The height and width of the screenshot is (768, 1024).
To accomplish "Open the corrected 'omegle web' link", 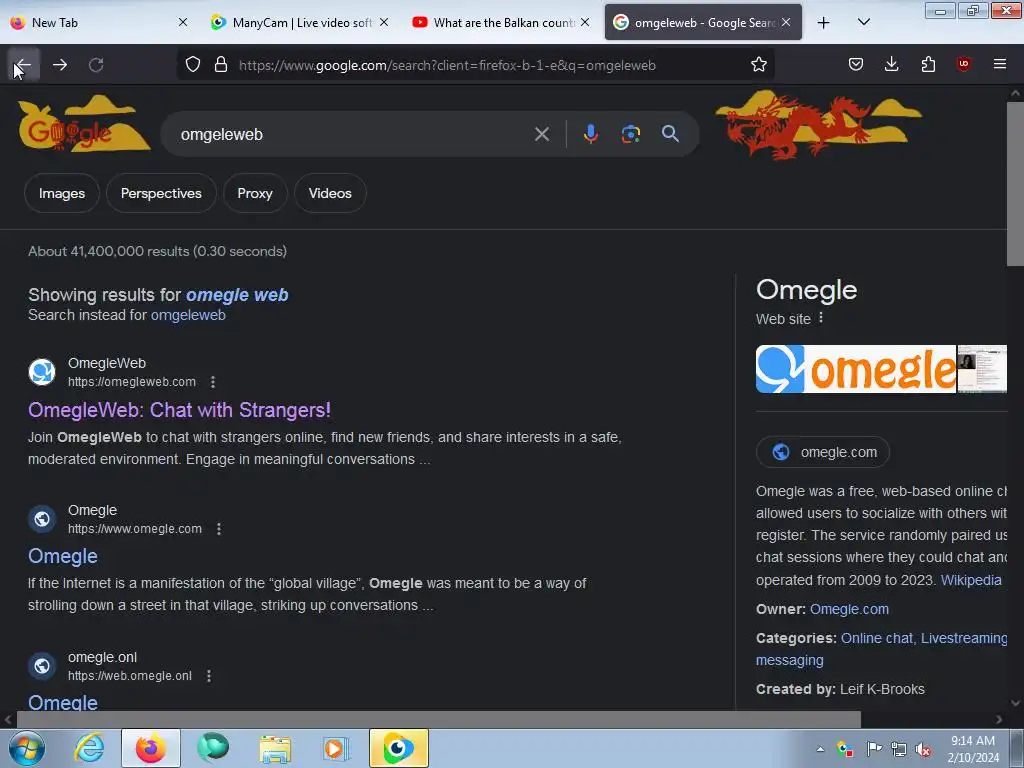I will [237, 295].
